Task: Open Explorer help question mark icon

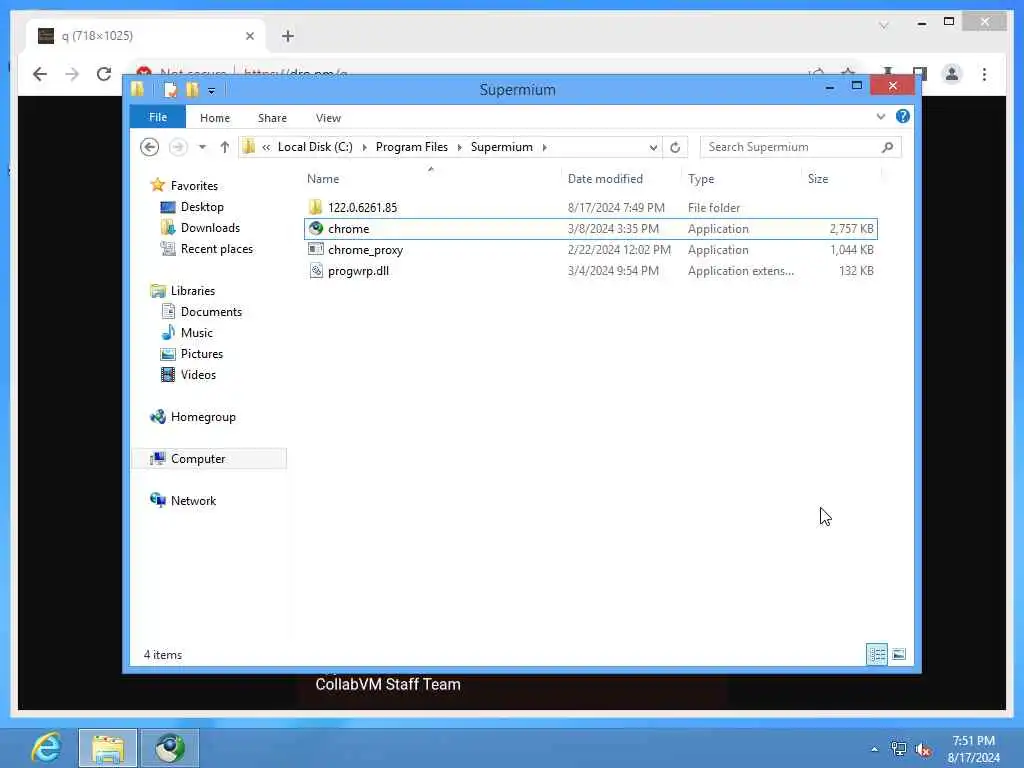Action: (x=903, y=116)
